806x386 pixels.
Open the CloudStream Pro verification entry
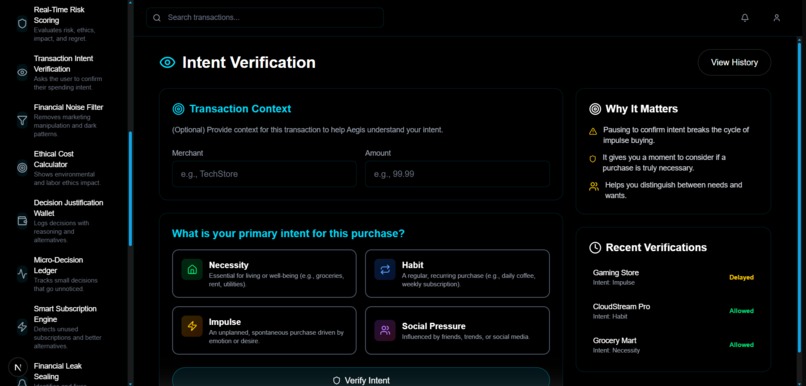pyautogui.click(x=673, y=311)
